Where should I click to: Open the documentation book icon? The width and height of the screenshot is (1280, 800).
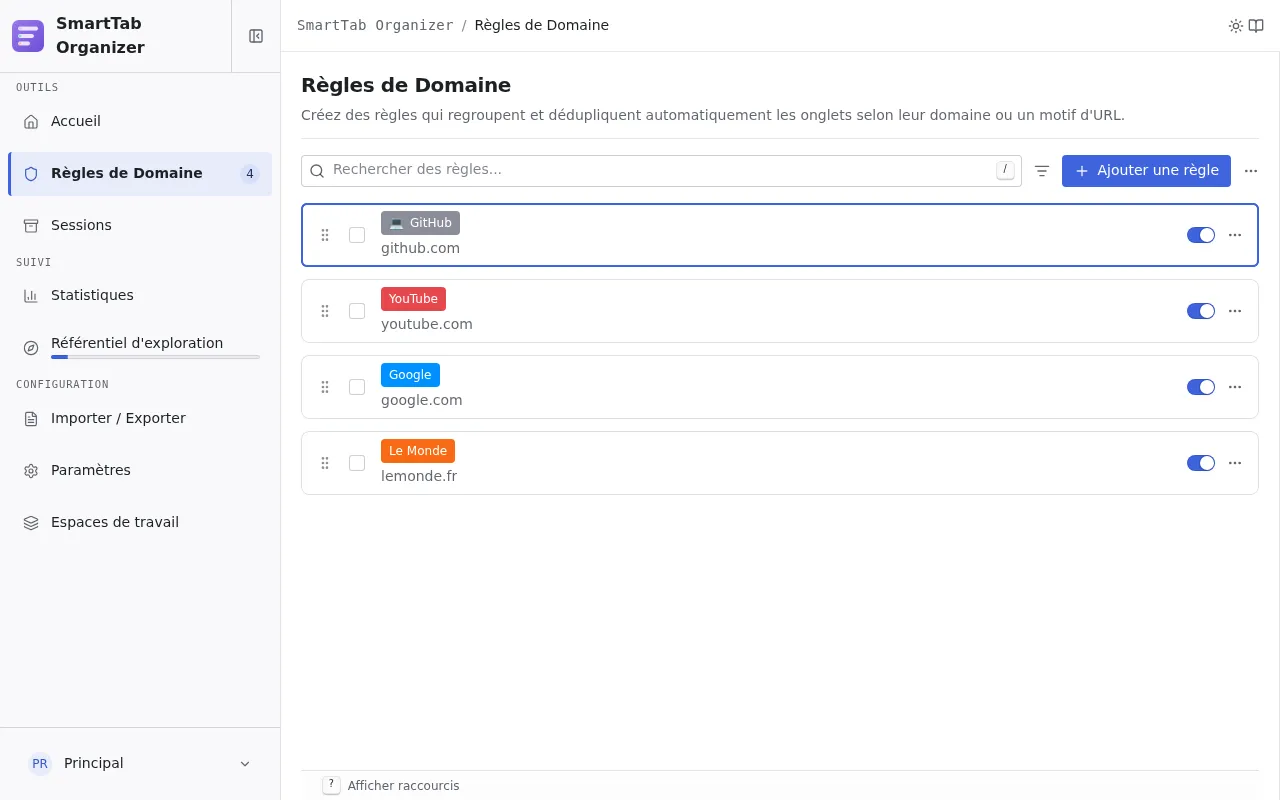coord(1256,26)
